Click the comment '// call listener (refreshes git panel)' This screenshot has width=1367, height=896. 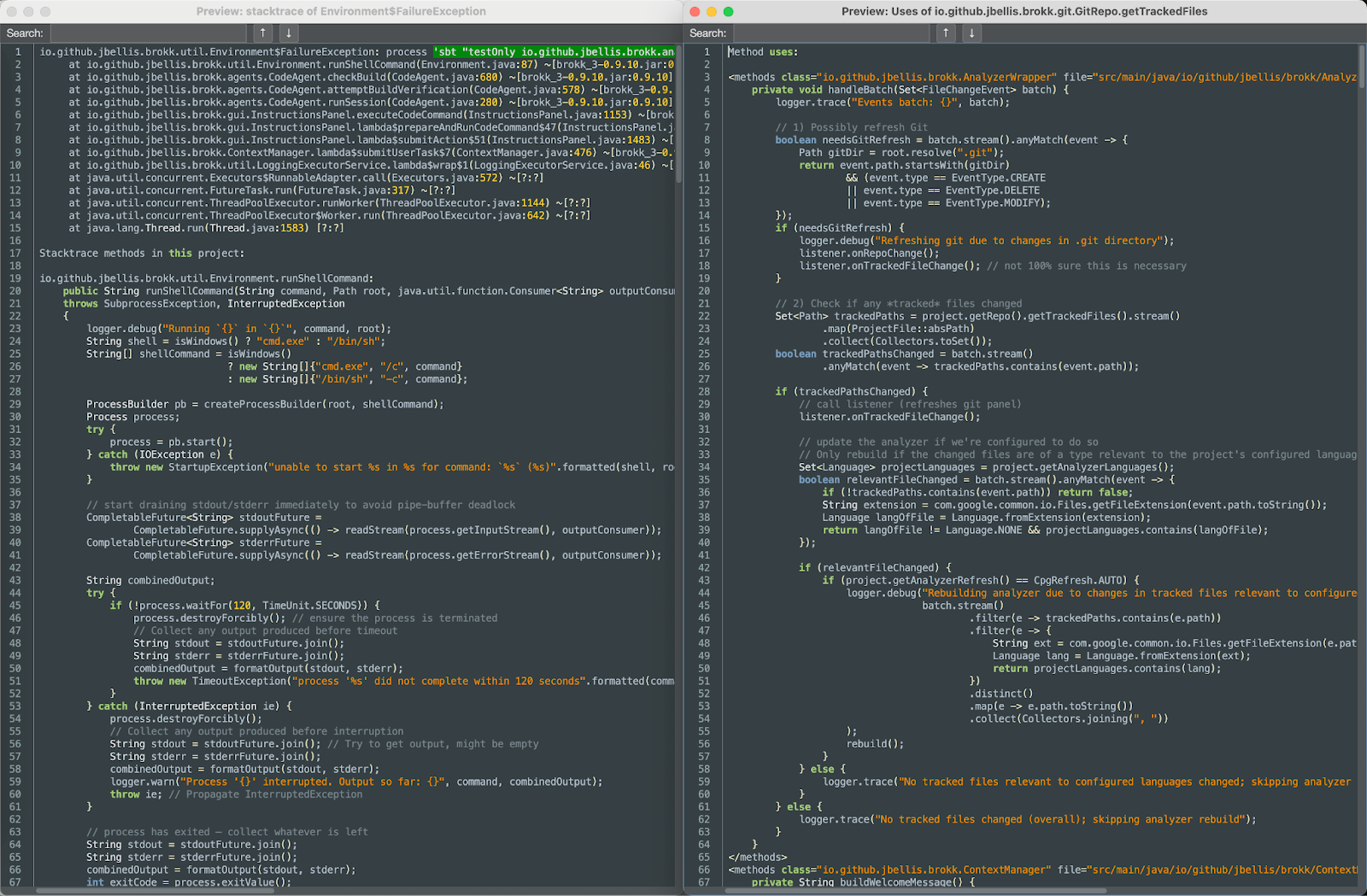(x=910, y=404)
